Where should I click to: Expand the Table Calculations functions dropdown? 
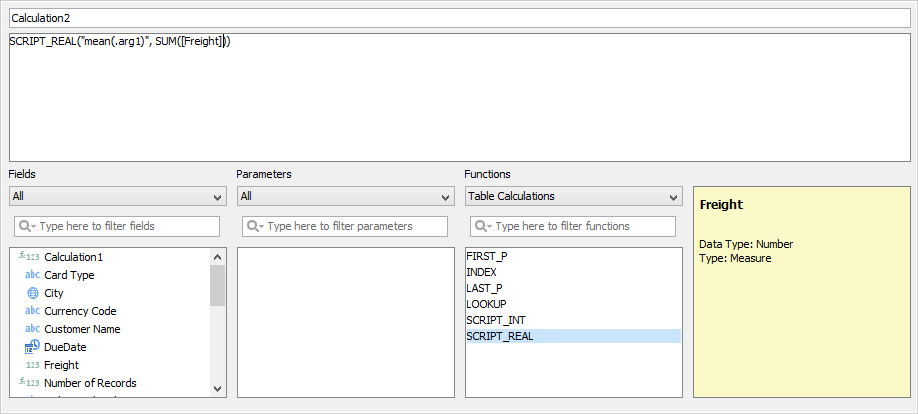[573, 196]
